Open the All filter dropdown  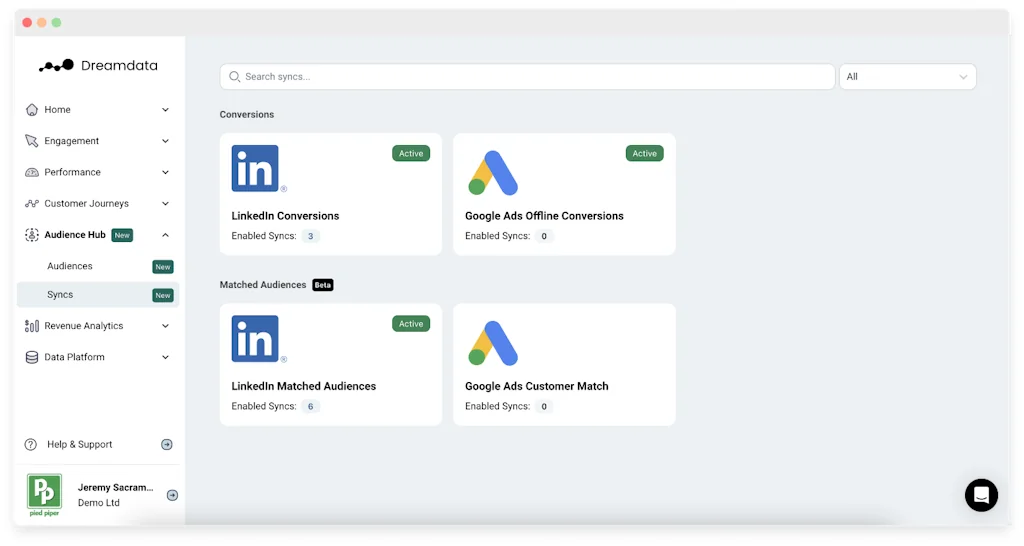pyautogui.click(x=908, y=77)
